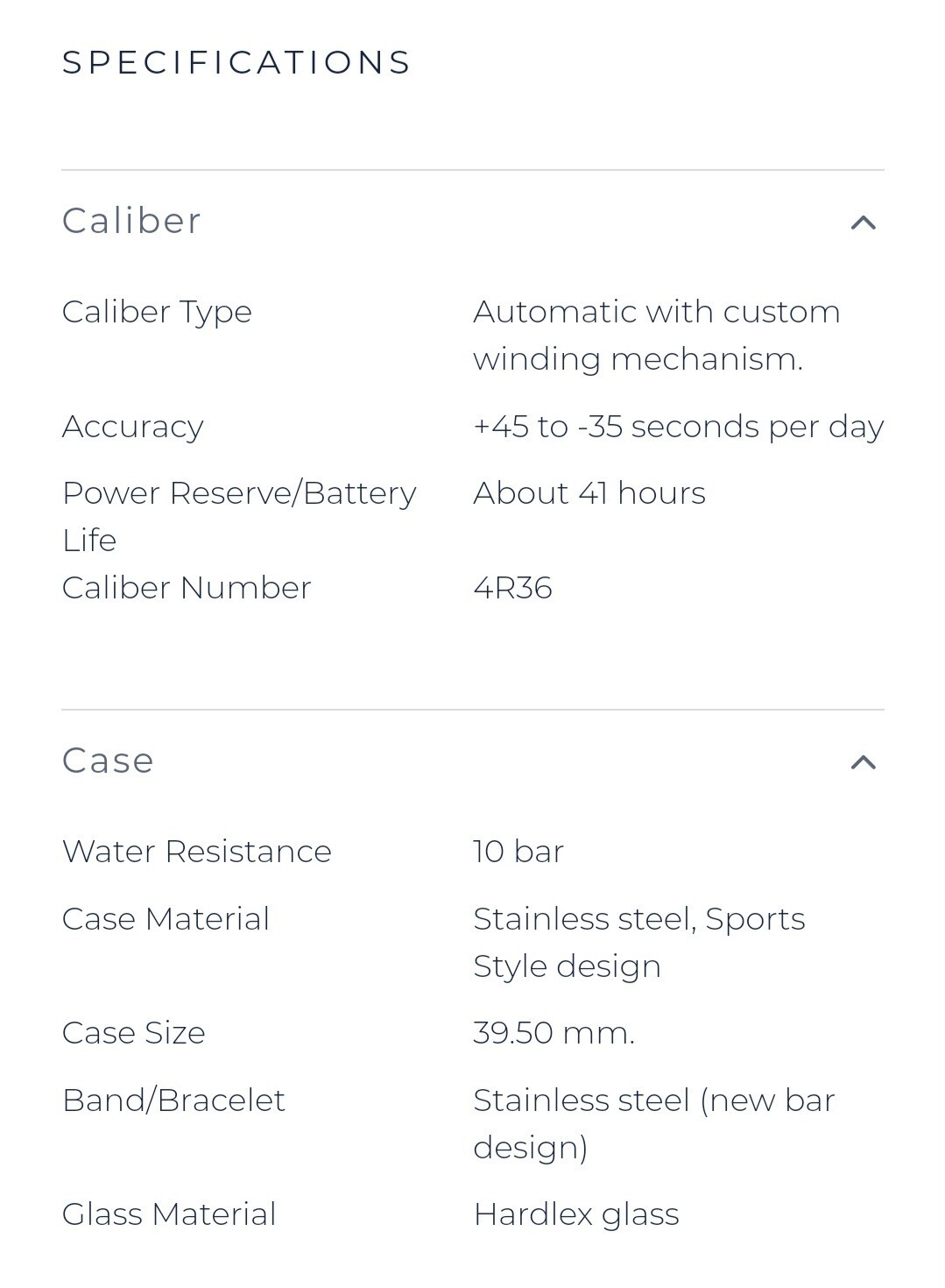Image resolution: width=945 pixels, height=1288 pixels.
Task: Click the Case section heading
Action: click(x=108, y=761)
